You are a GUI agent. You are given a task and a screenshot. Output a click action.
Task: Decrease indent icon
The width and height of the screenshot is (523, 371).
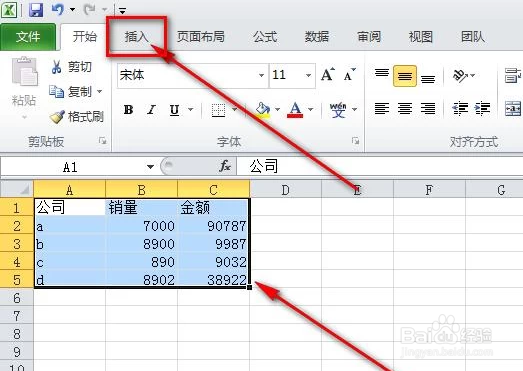(460, 109)
